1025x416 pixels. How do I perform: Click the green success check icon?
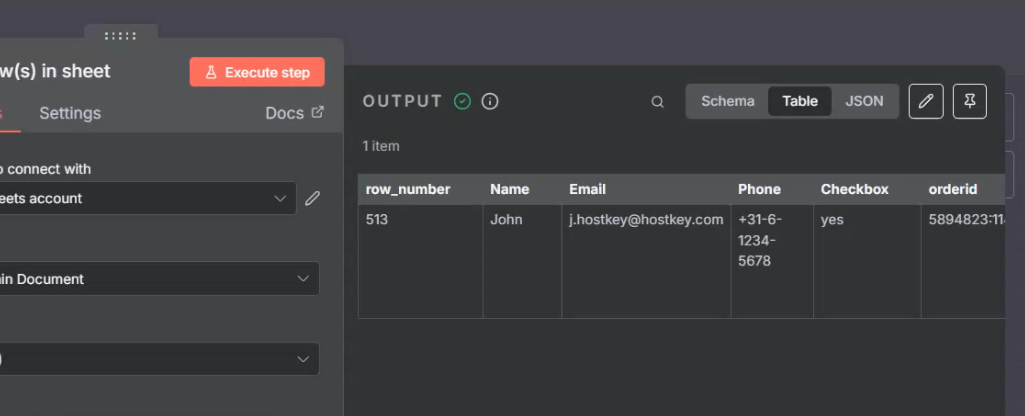point(462,101)
